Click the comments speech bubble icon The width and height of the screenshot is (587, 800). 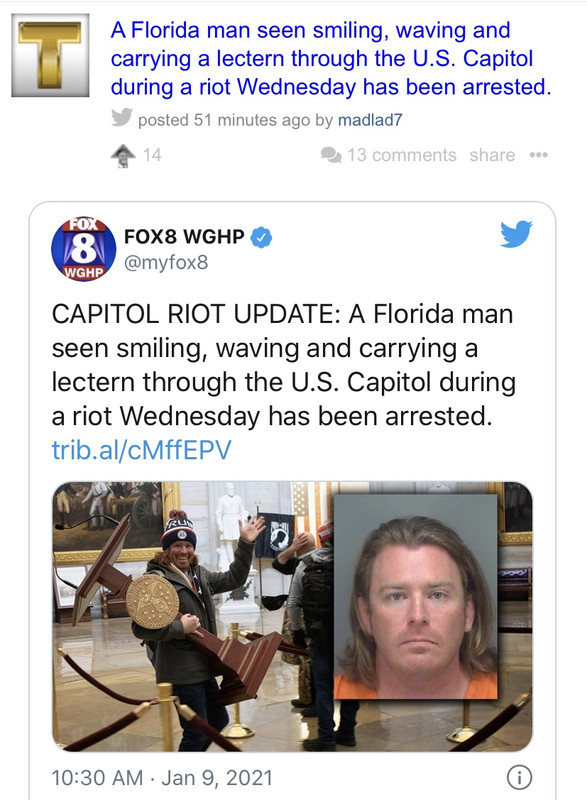point(331,155)
